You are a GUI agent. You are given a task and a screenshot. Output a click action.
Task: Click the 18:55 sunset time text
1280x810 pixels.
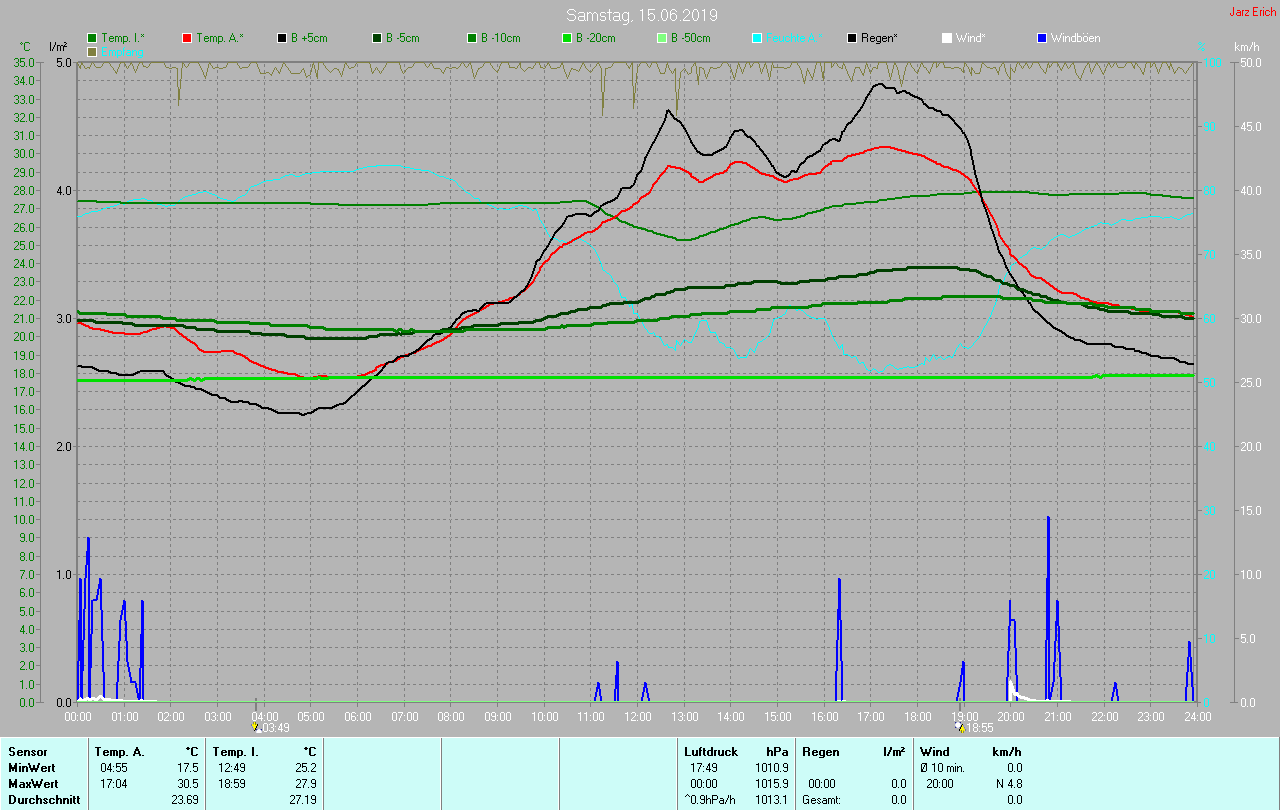click(979, 728)
